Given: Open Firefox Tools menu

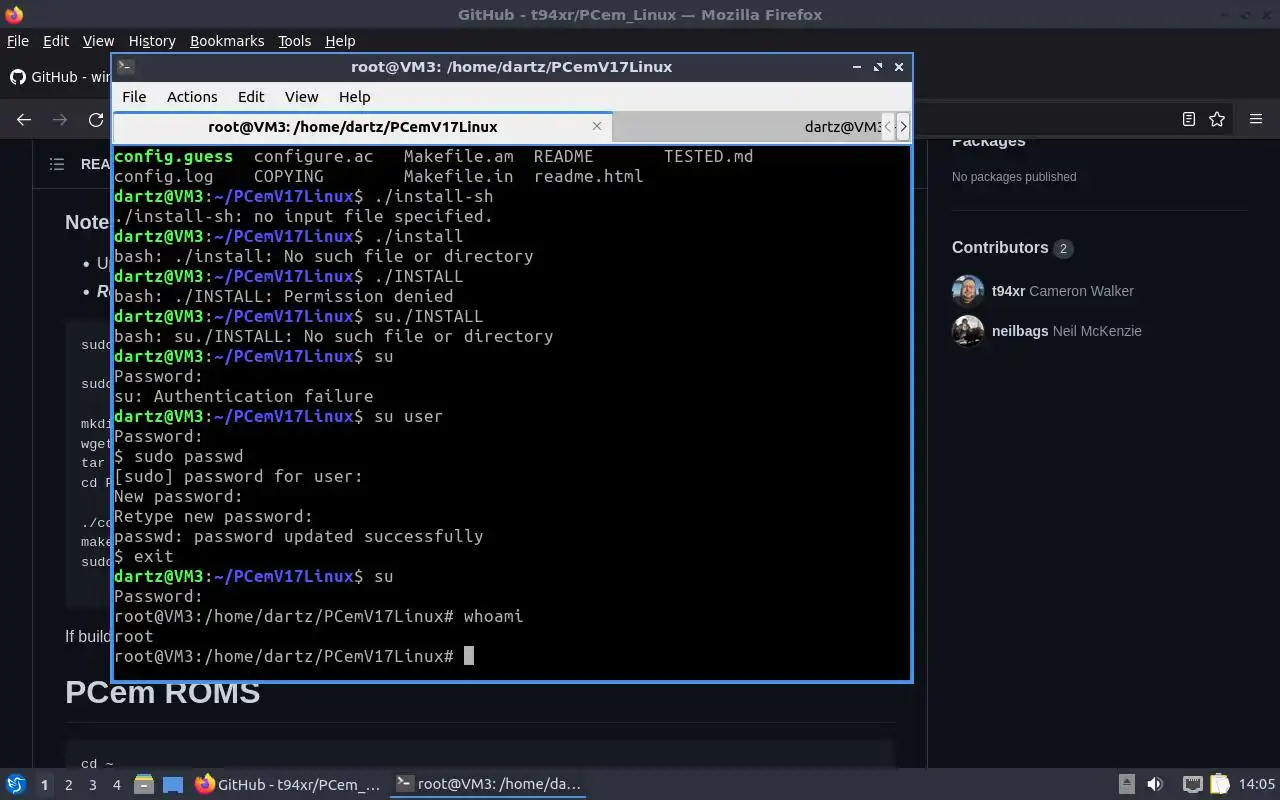Looking at the screenshot, I should 294,41.
